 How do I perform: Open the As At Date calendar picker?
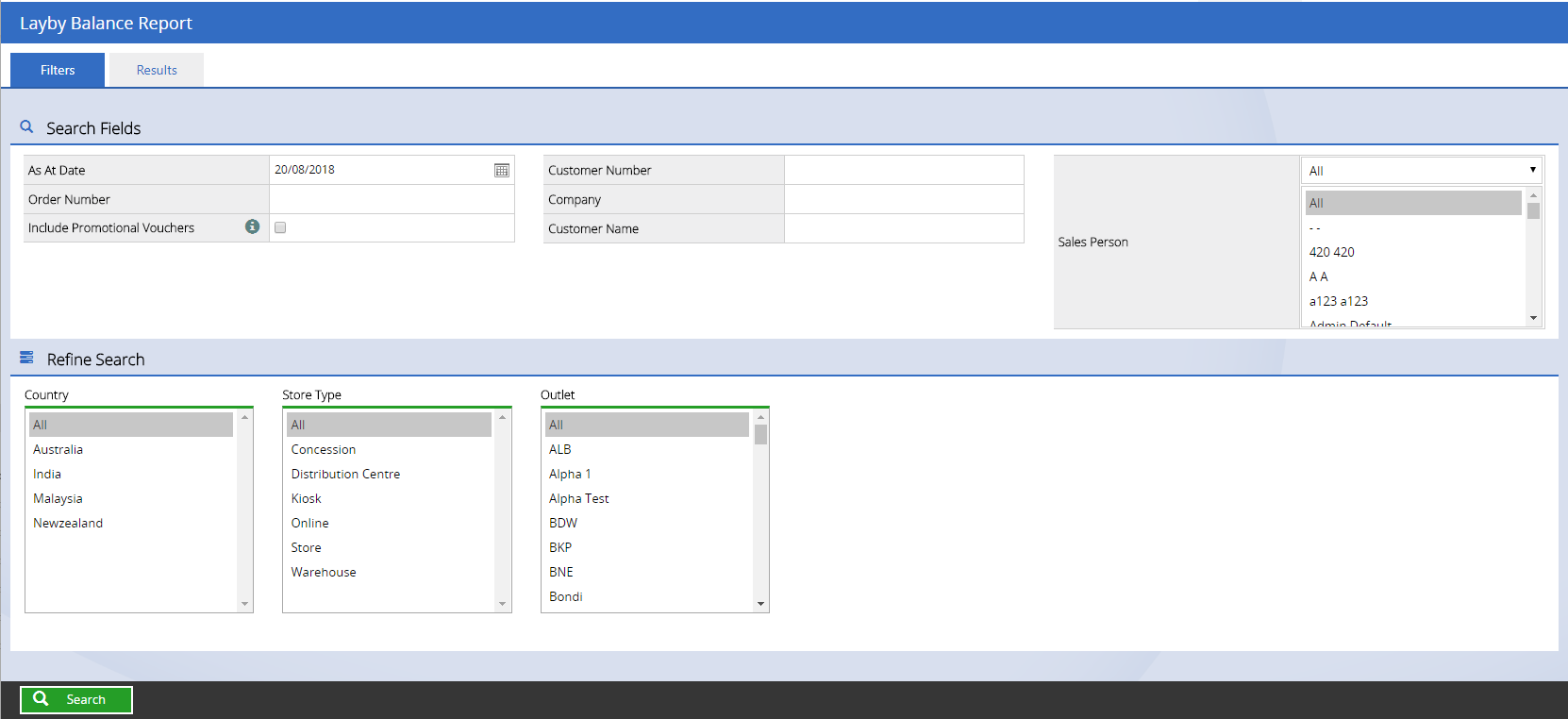pyautogui.click(x=502, y=170)
